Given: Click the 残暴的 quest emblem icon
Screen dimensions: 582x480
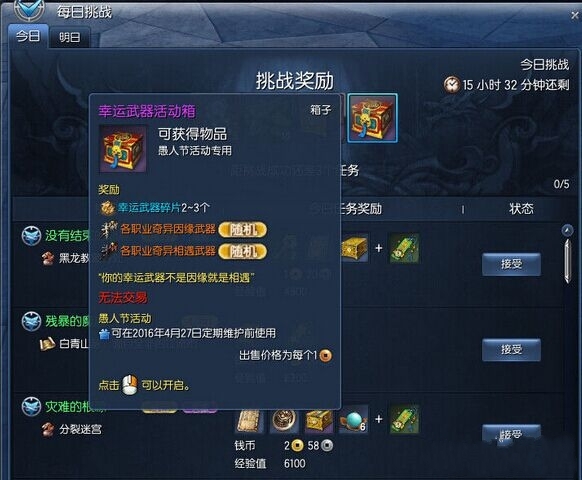Looking at the screenshot, I should pos(31,321).
